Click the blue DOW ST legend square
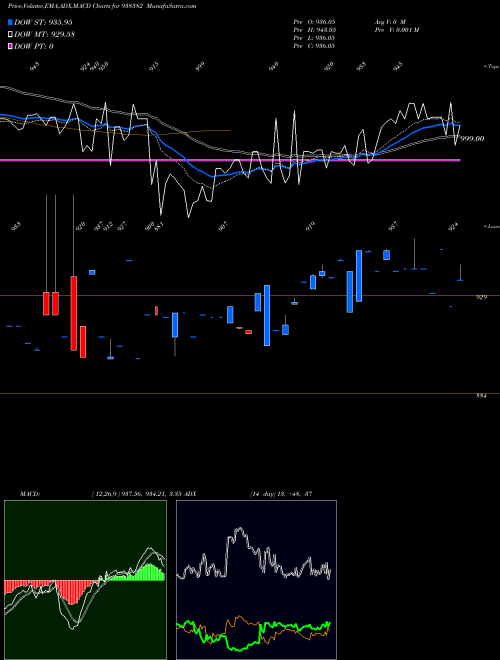The height and width of the screenshot is (660, 500). tap(10, 22)
